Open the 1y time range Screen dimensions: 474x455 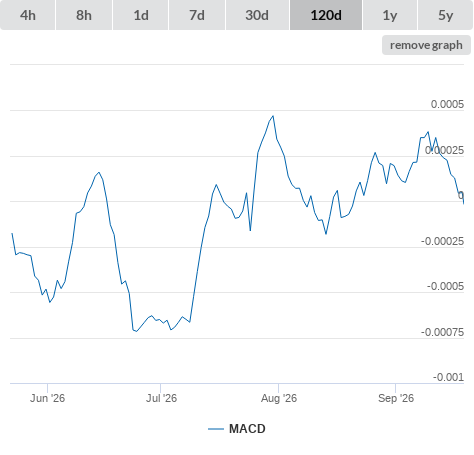click(390, 15)
